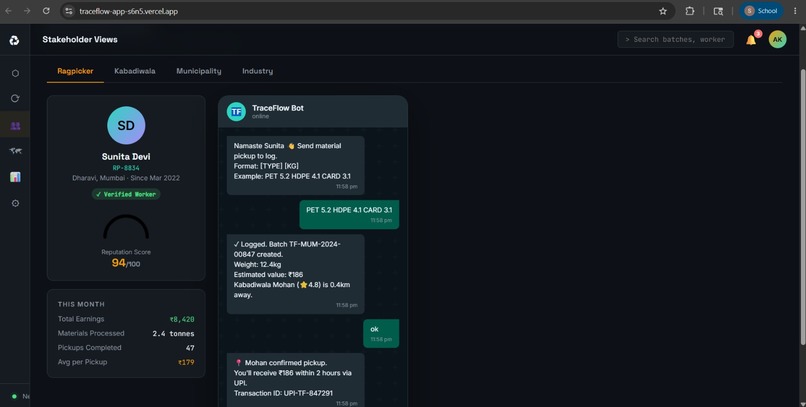Open the browser three-dot menu
The width and height of the screenshot is (806, 407).
click(x=795, y=11)
